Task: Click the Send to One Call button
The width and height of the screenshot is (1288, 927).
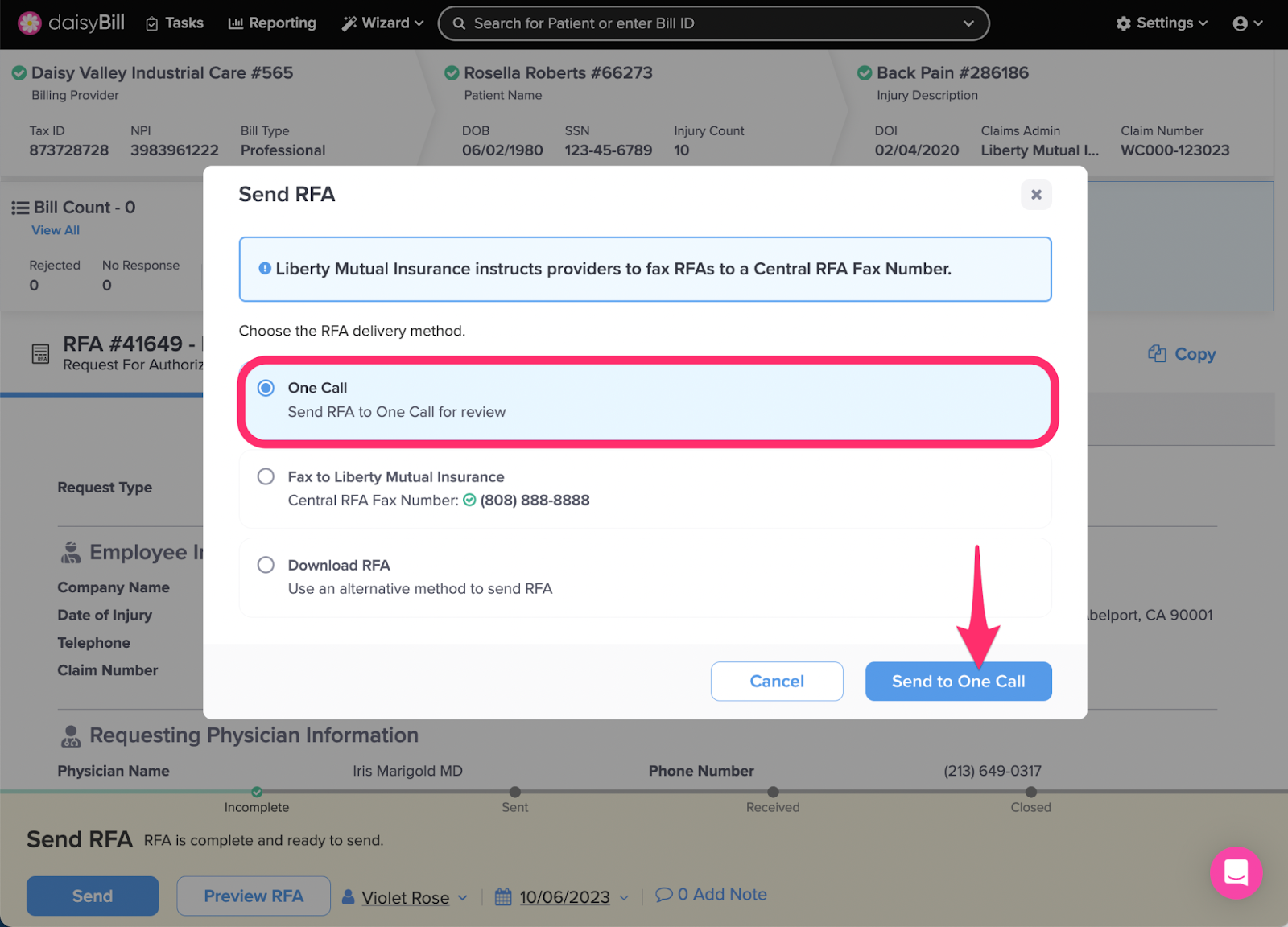Action: point(958,682)
